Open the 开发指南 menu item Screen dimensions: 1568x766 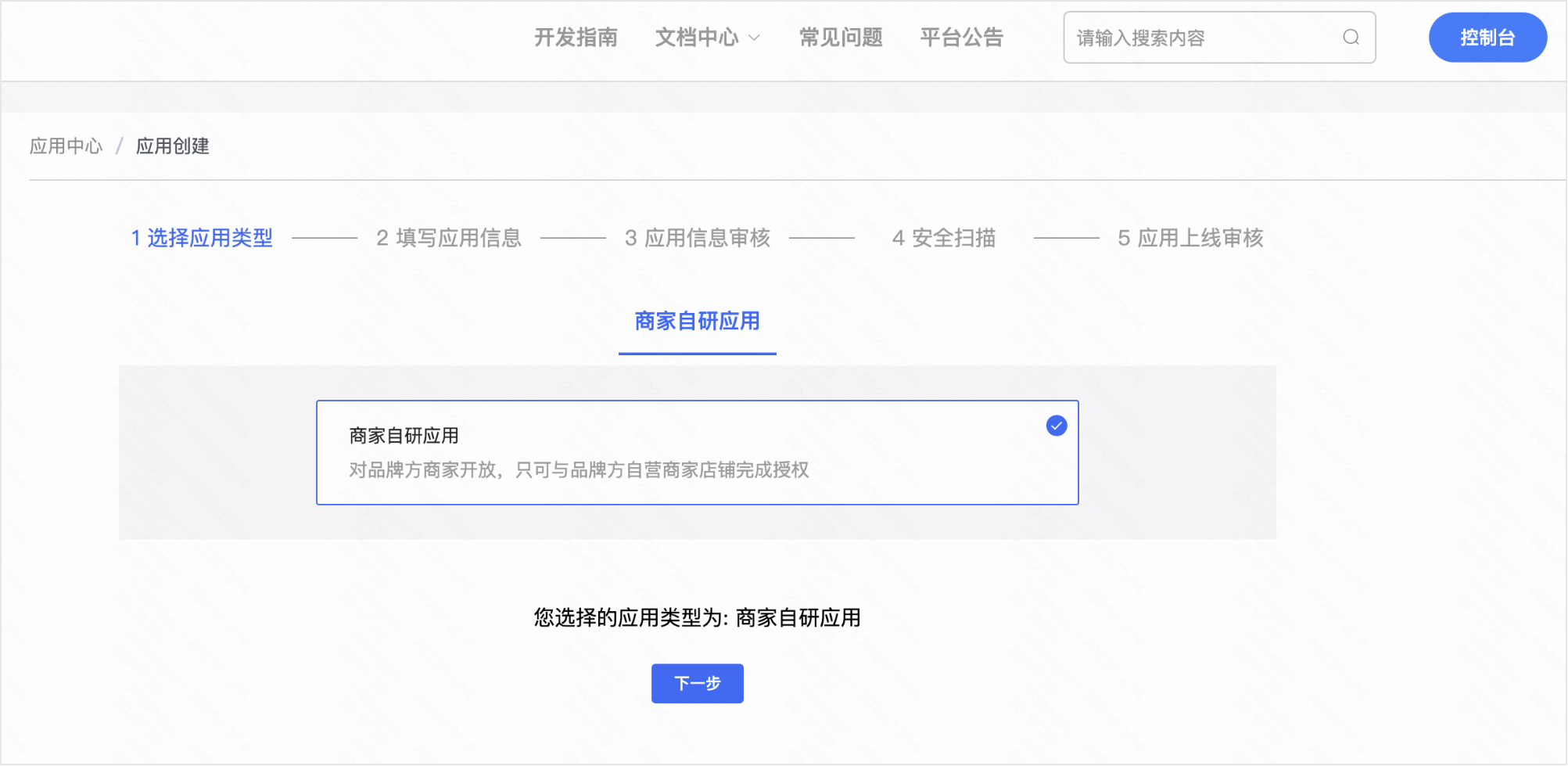point(576,38)
